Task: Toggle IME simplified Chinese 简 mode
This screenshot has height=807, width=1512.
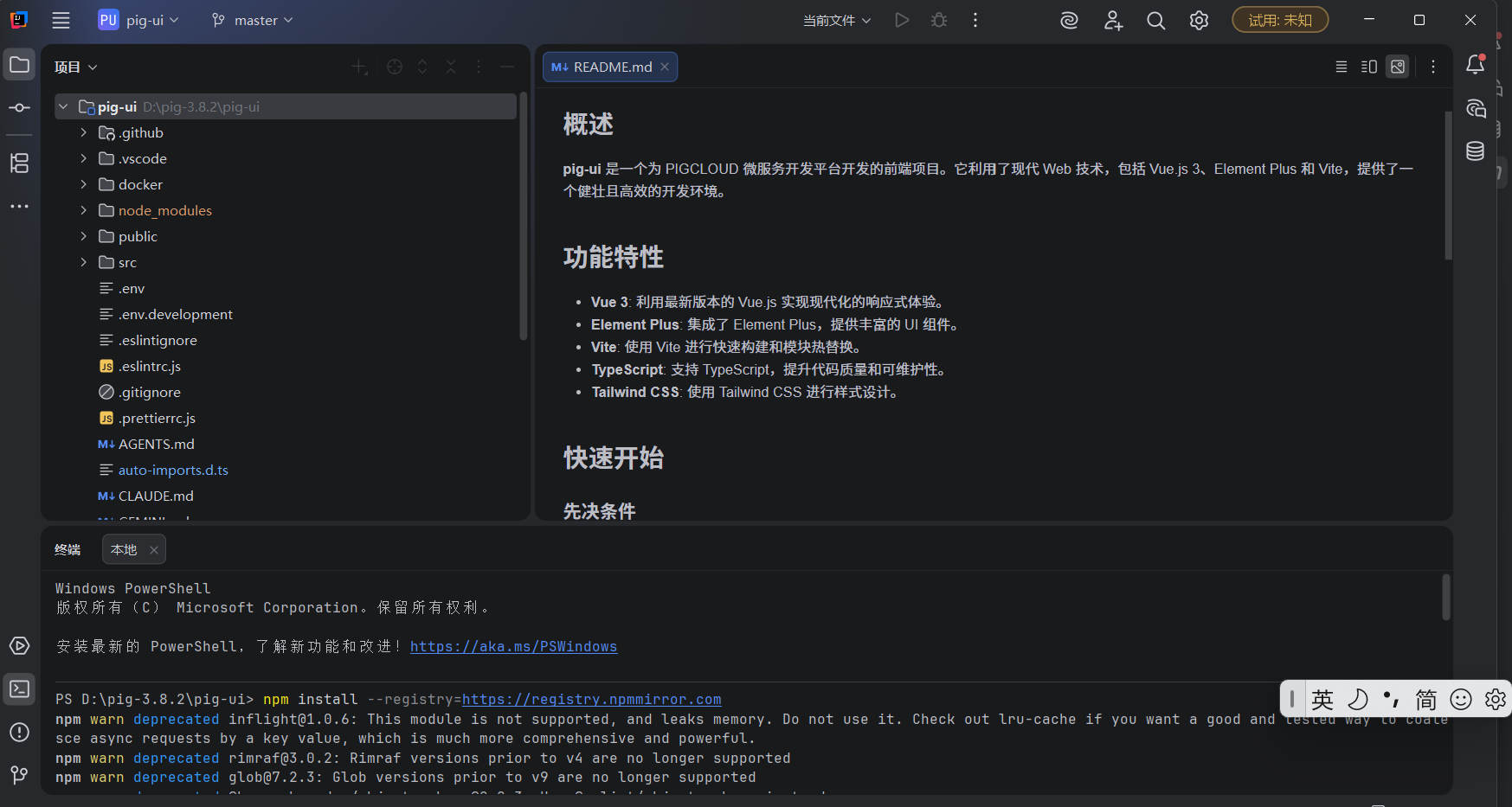Action: (1426, 699)
